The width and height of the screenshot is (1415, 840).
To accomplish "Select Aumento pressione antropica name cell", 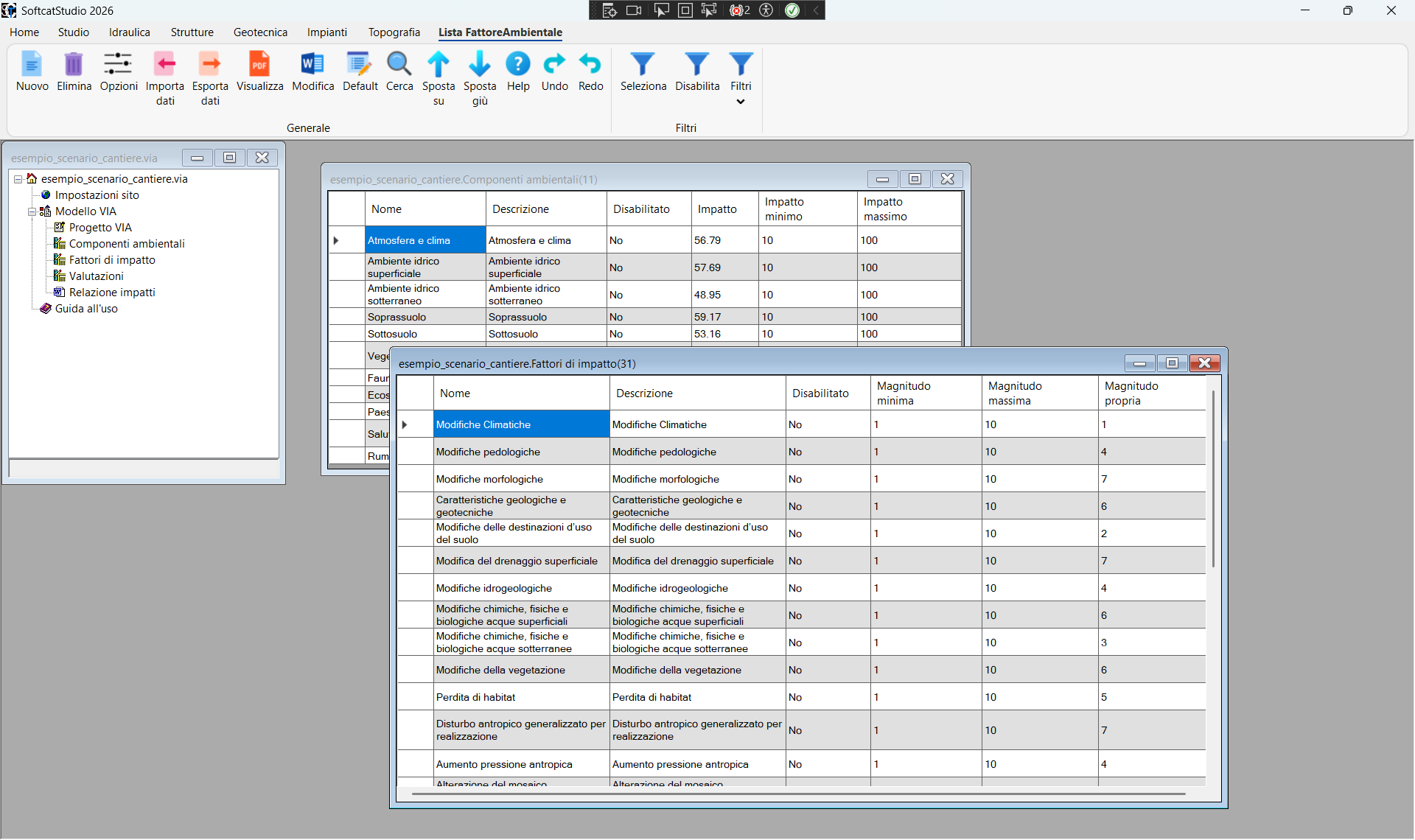I will (x=521, y=764).
